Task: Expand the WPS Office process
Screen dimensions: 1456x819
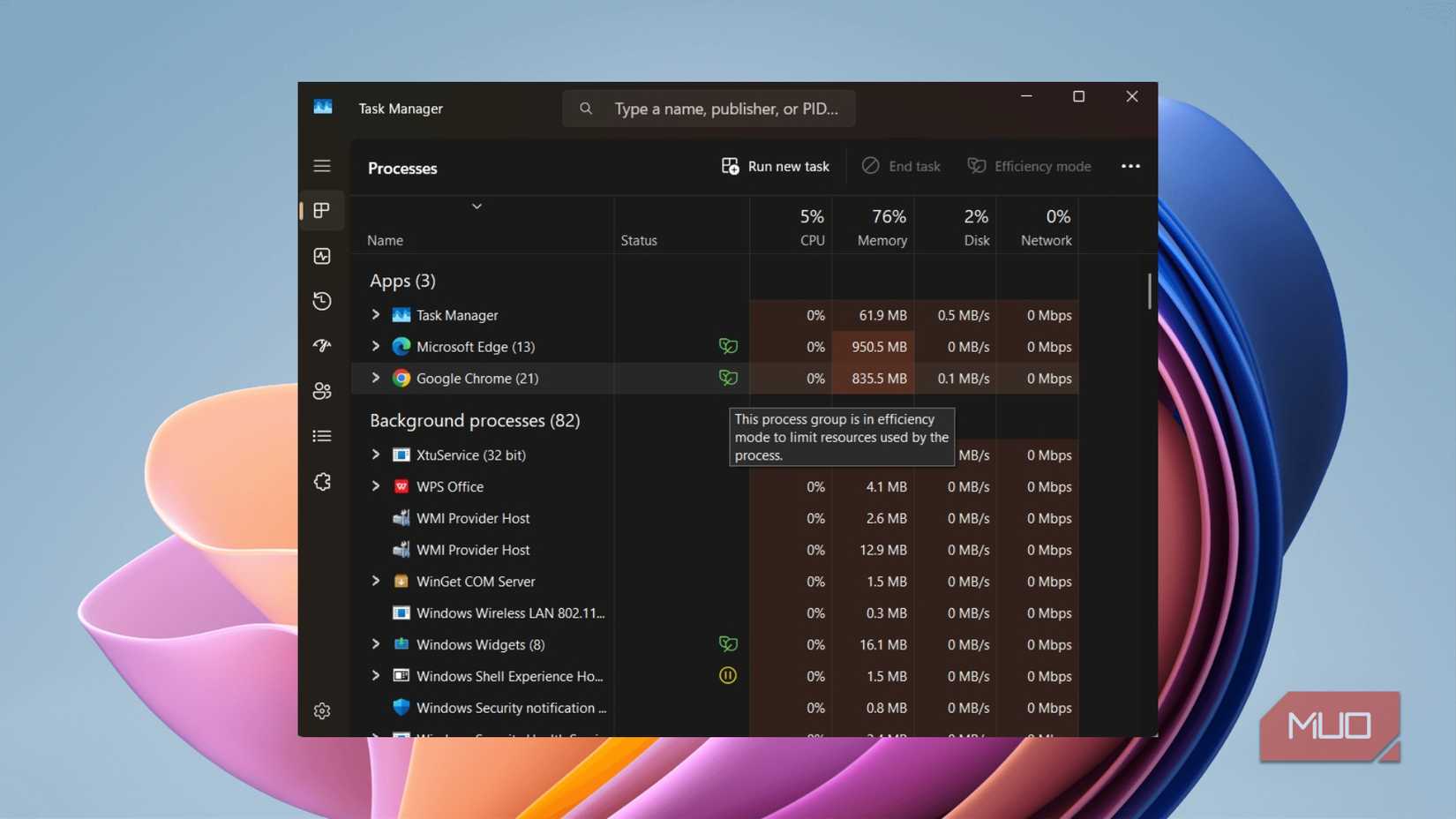Action: [x=376, y=486]
